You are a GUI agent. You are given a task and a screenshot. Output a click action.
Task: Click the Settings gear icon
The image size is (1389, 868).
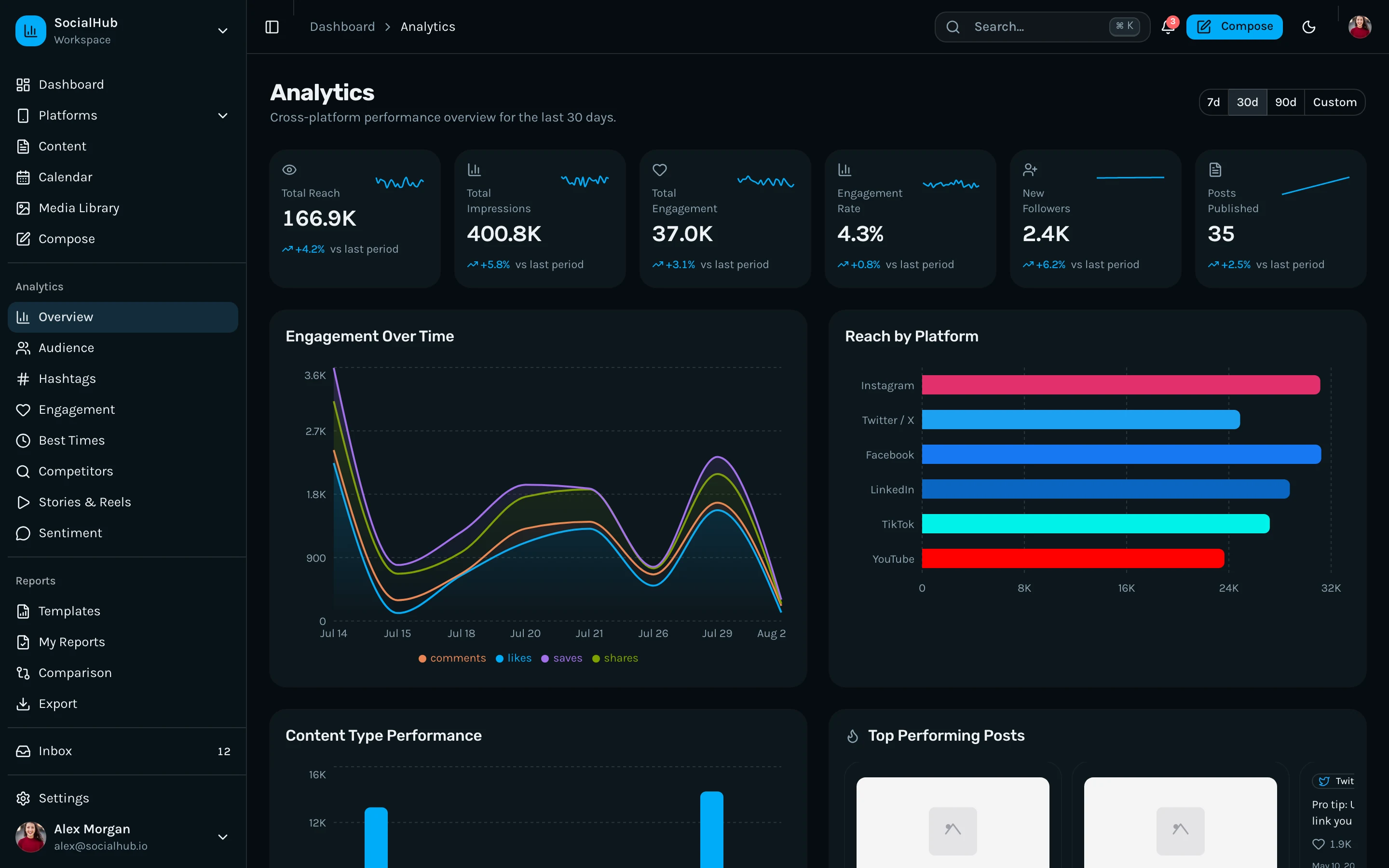(x=23, y=799)
